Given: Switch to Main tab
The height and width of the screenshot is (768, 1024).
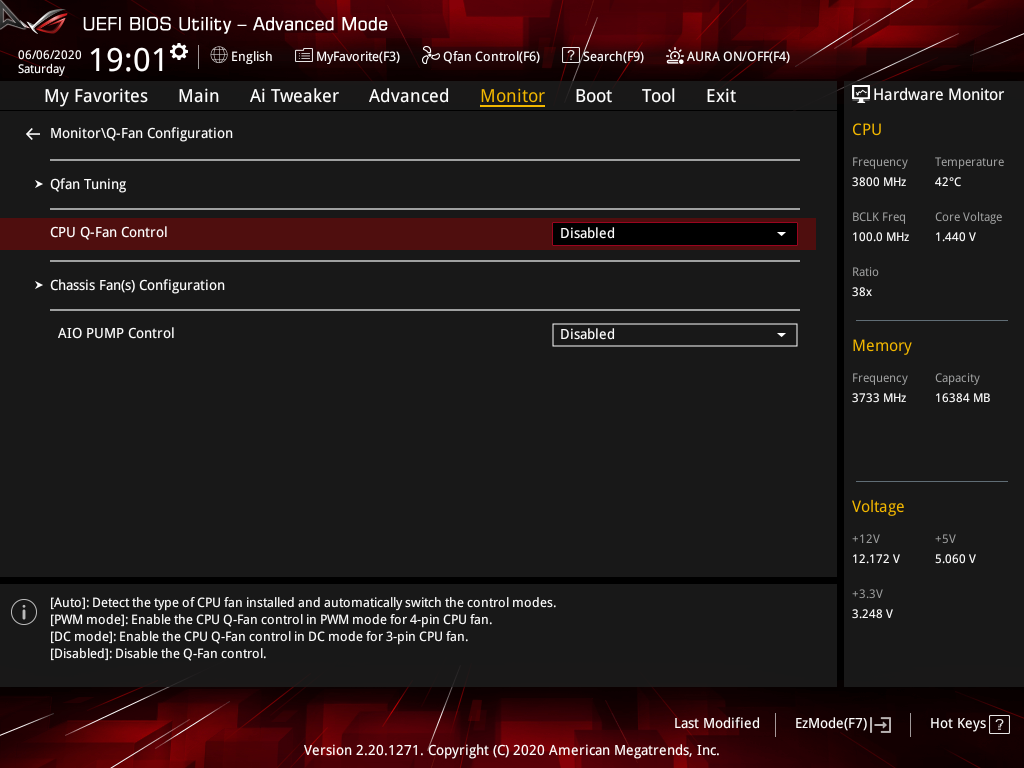Looking at the screenshot, I should coord(199,96).
